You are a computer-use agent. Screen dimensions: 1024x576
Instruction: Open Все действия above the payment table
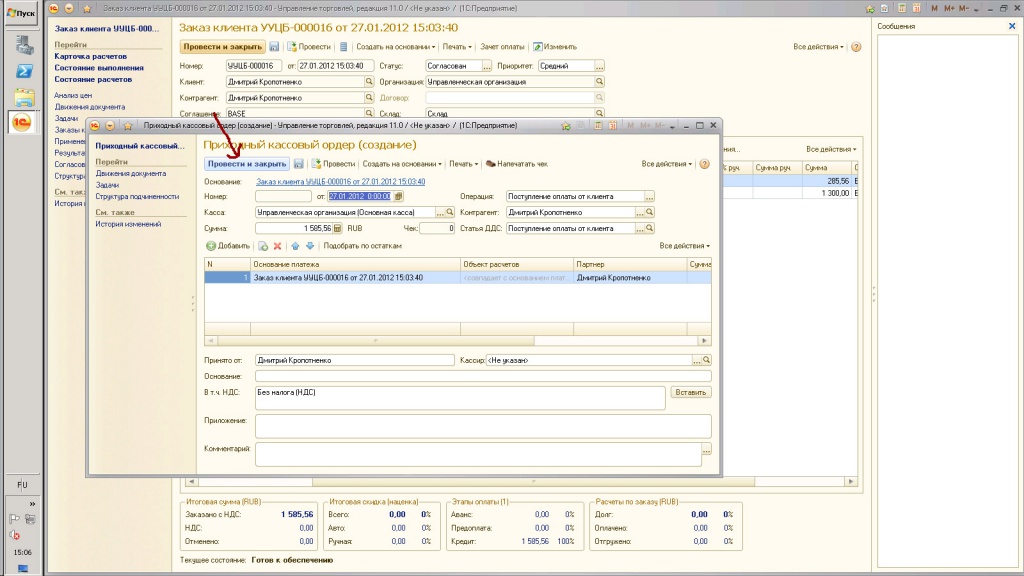pos(684,246)
